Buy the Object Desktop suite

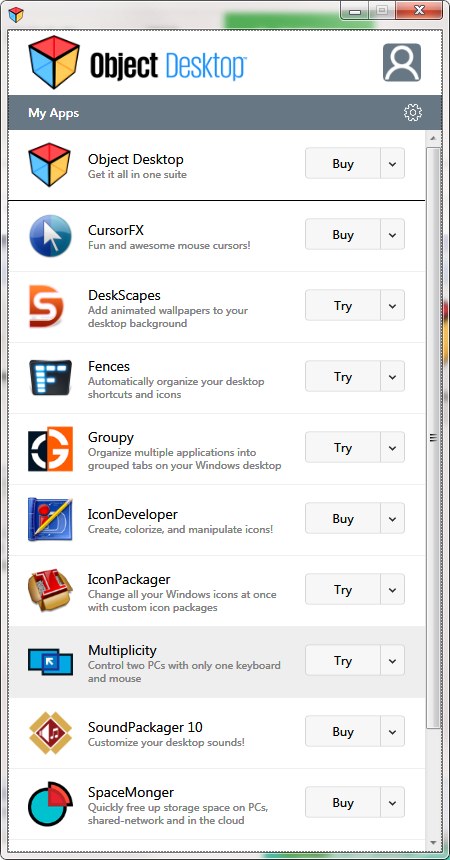tap(343, 163)
